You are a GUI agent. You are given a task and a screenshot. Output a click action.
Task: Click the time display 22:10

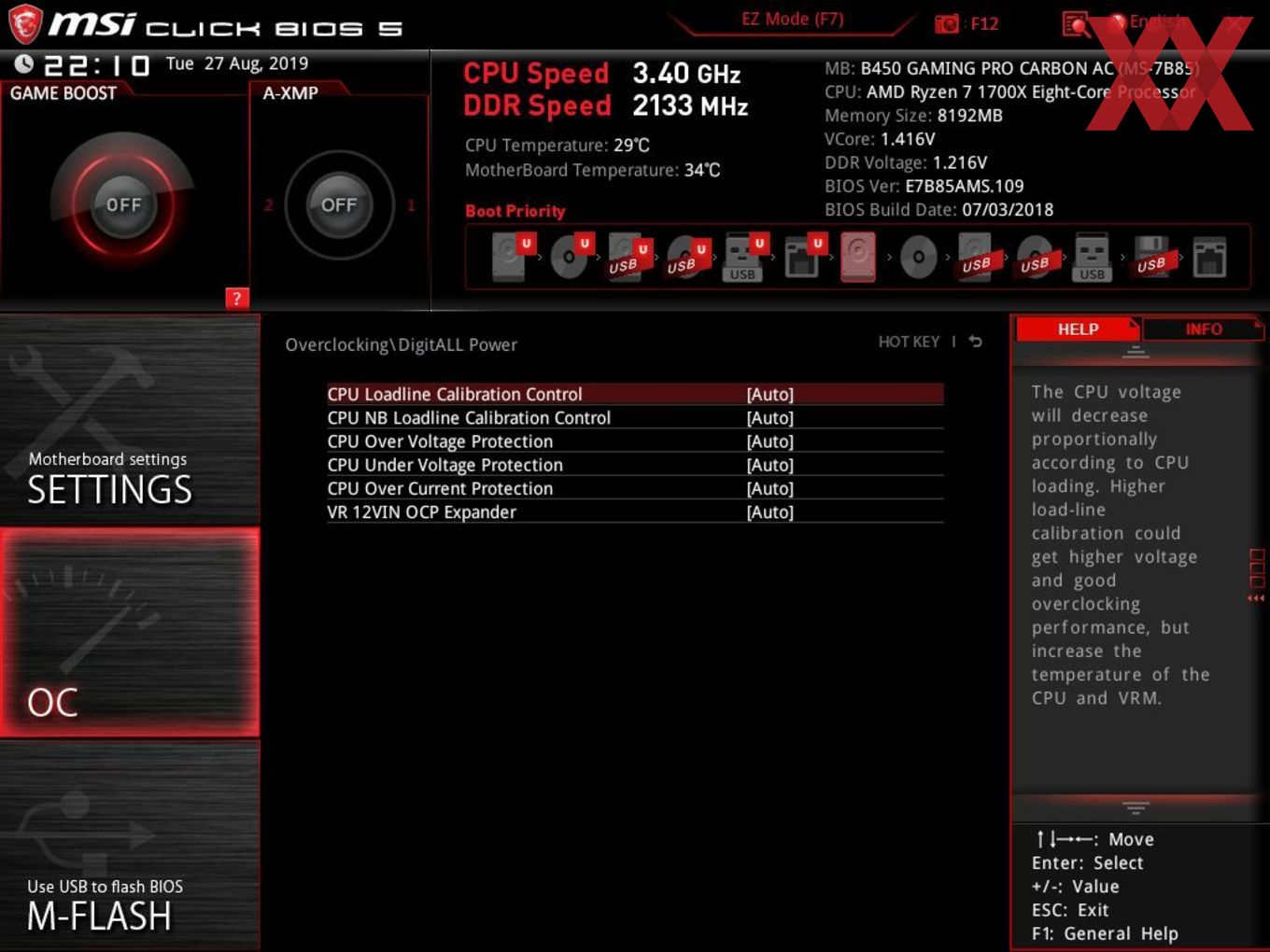click(x=97, y=65)
